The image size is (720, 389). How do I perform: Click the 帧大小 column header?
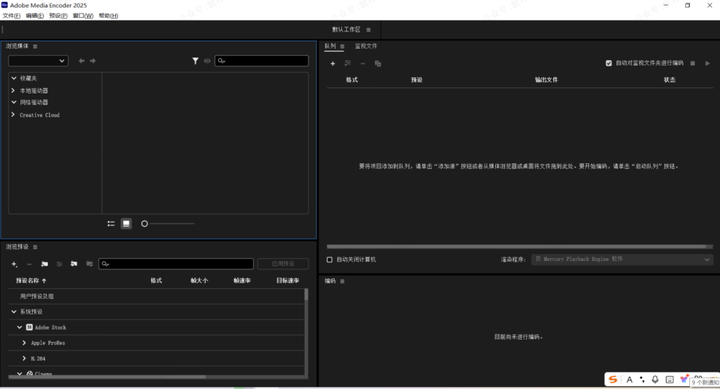point(199,281)
